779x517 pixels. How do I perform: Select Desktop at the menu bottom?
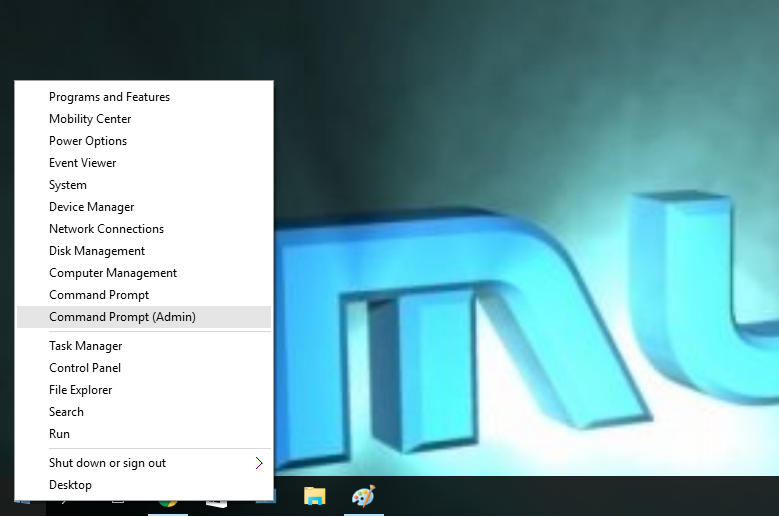[70, 485]
